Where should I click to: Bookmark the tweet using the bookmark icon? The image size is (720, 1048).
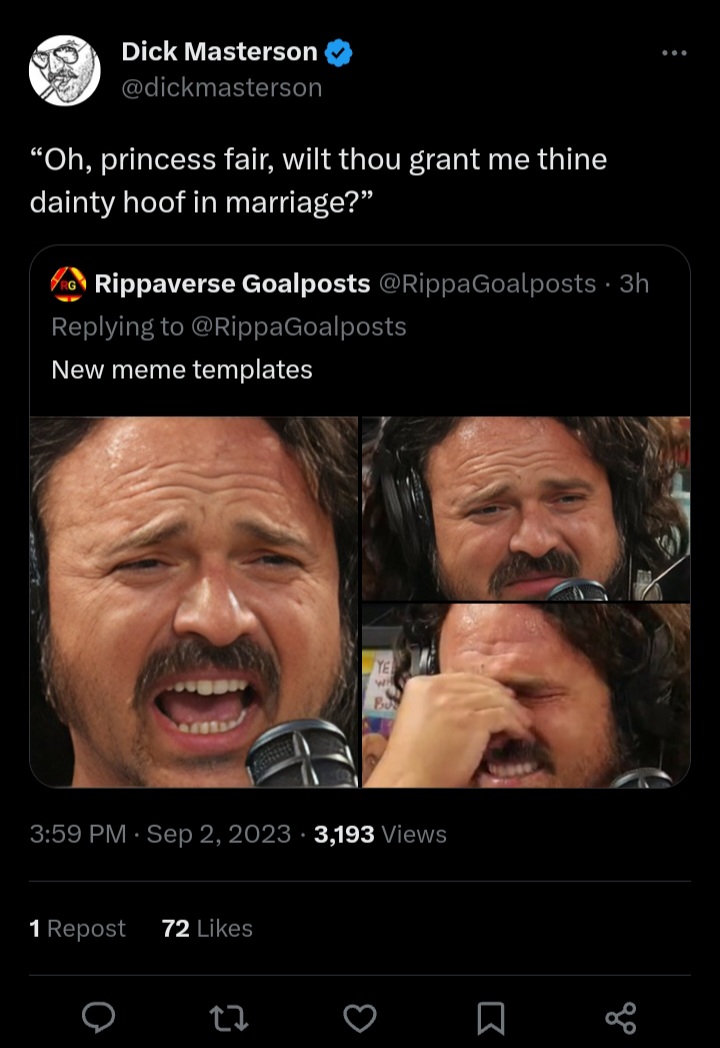(x=491, y=1018)
